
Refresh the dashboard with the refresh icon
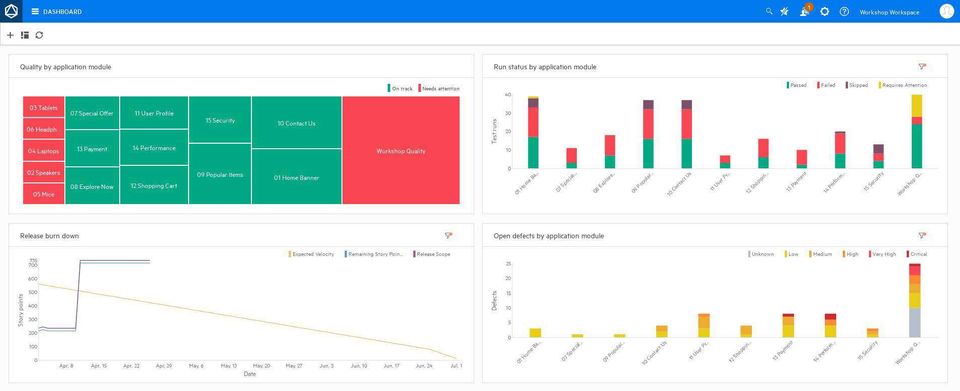39,35
